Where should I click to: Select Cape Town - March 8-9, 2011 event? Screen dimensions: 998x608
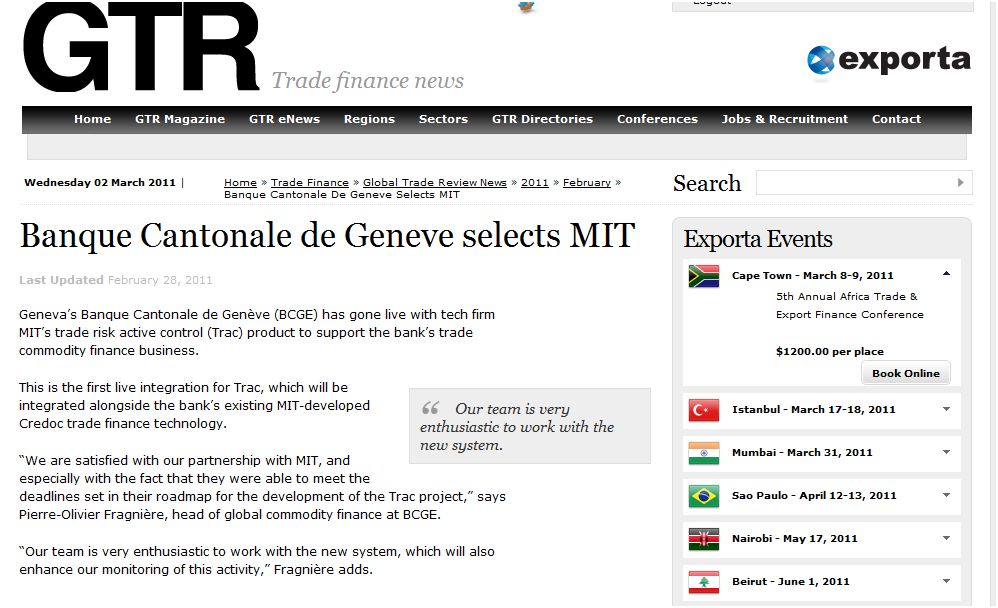point(813,276)
